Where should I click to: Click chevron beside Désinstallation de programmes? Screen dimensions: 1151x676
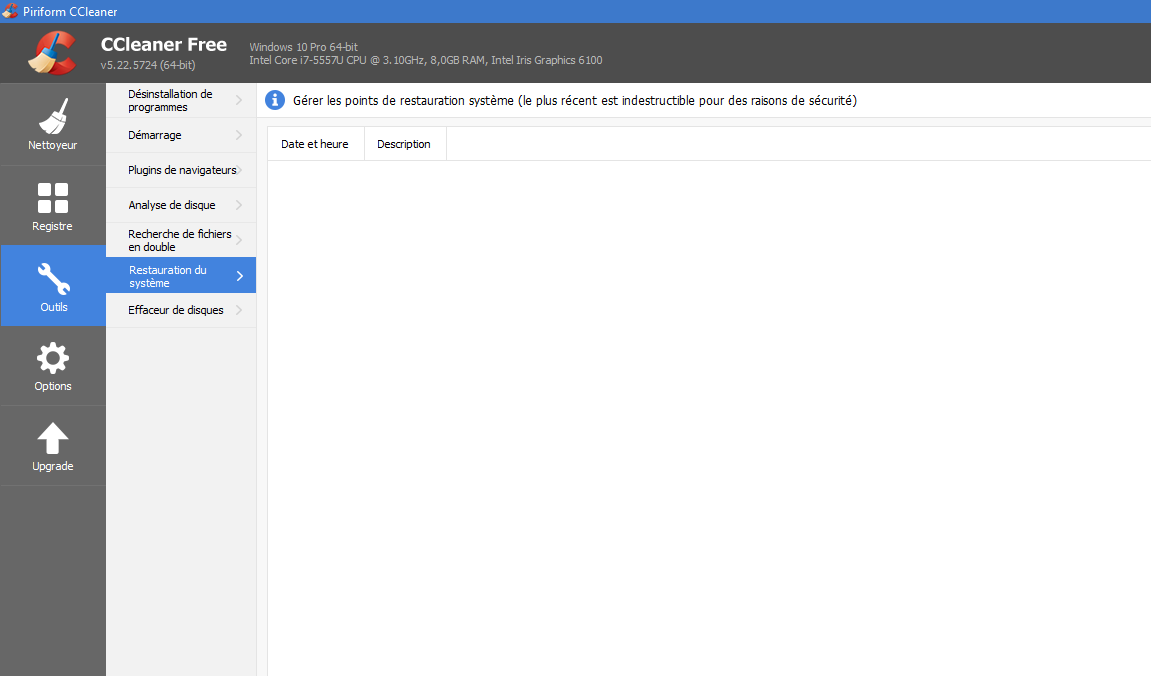[239, 100]
